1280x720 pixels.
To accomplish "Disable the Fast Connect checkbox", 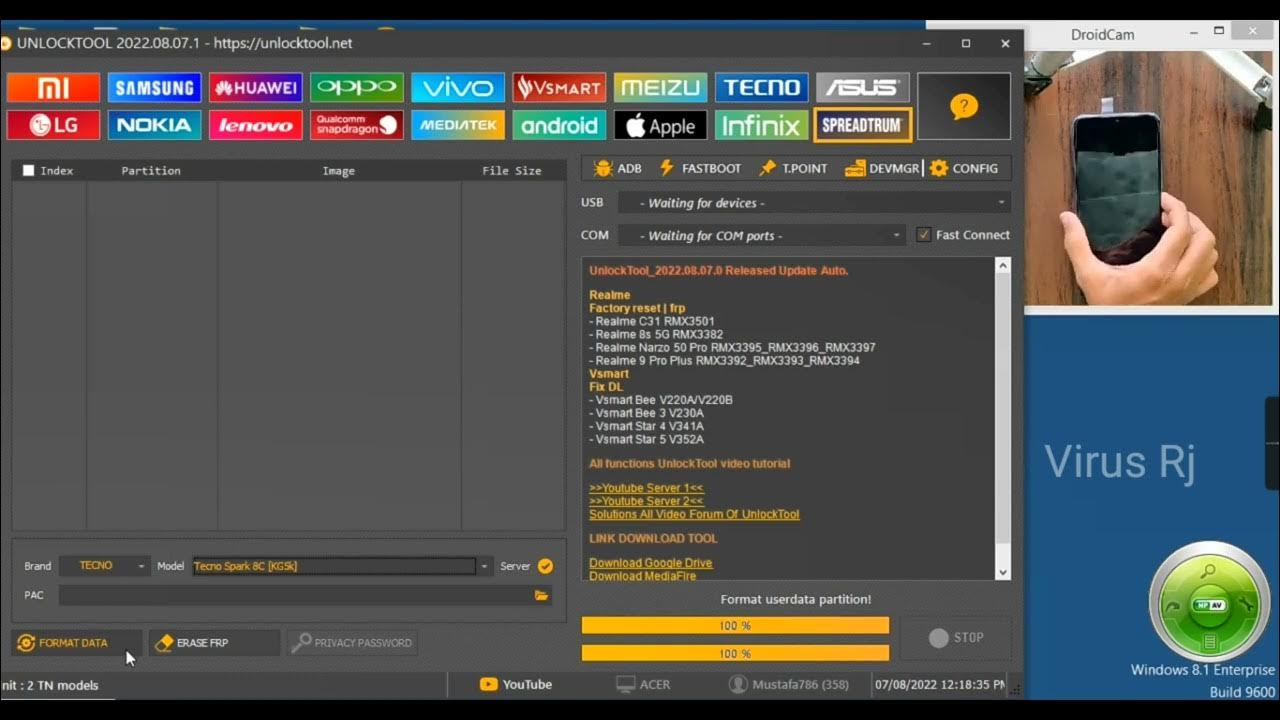I will tap(923, 235).
